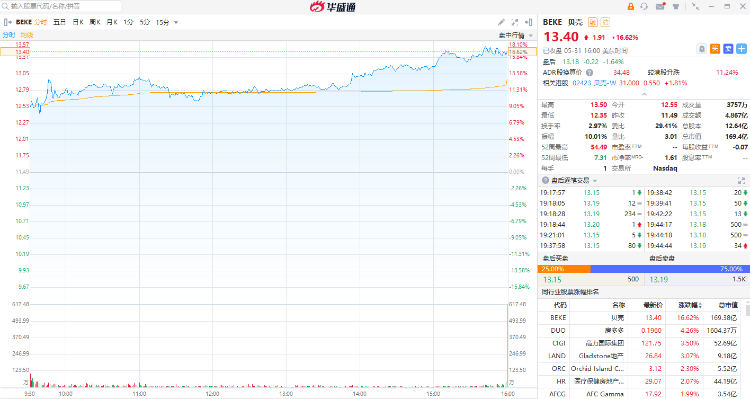
Task: Collapse the right quote panel icon
Action: pyautogui.click(x=529, y=22)
